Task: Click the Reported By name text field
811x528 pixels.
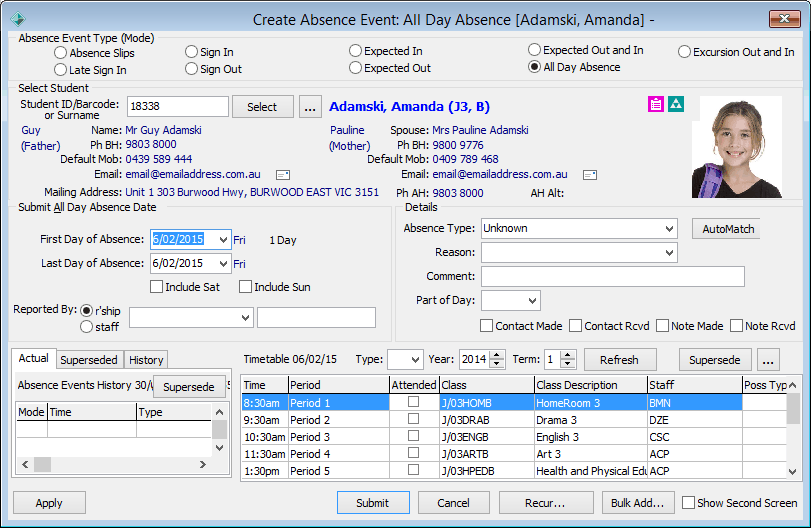Action: pos(317,318)
